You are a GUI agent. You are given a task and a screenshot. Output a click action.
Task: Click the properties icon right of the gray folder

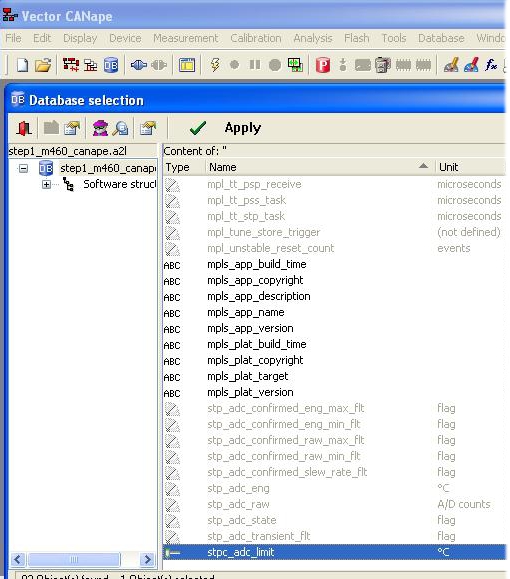(72, 128)
